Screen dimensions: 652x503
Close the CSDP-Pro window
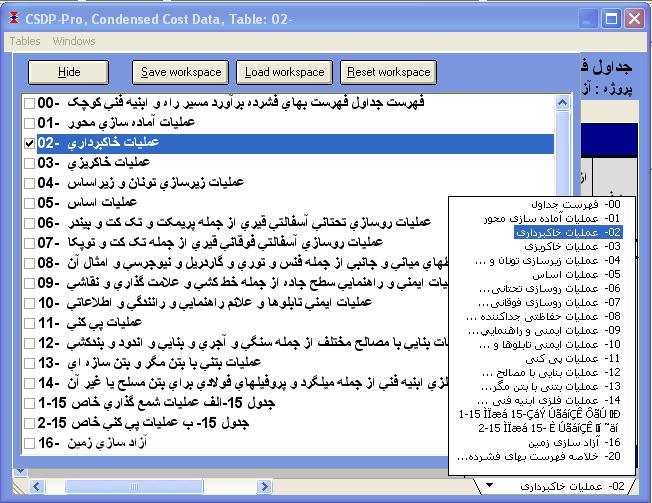click(x=635, y=19)
